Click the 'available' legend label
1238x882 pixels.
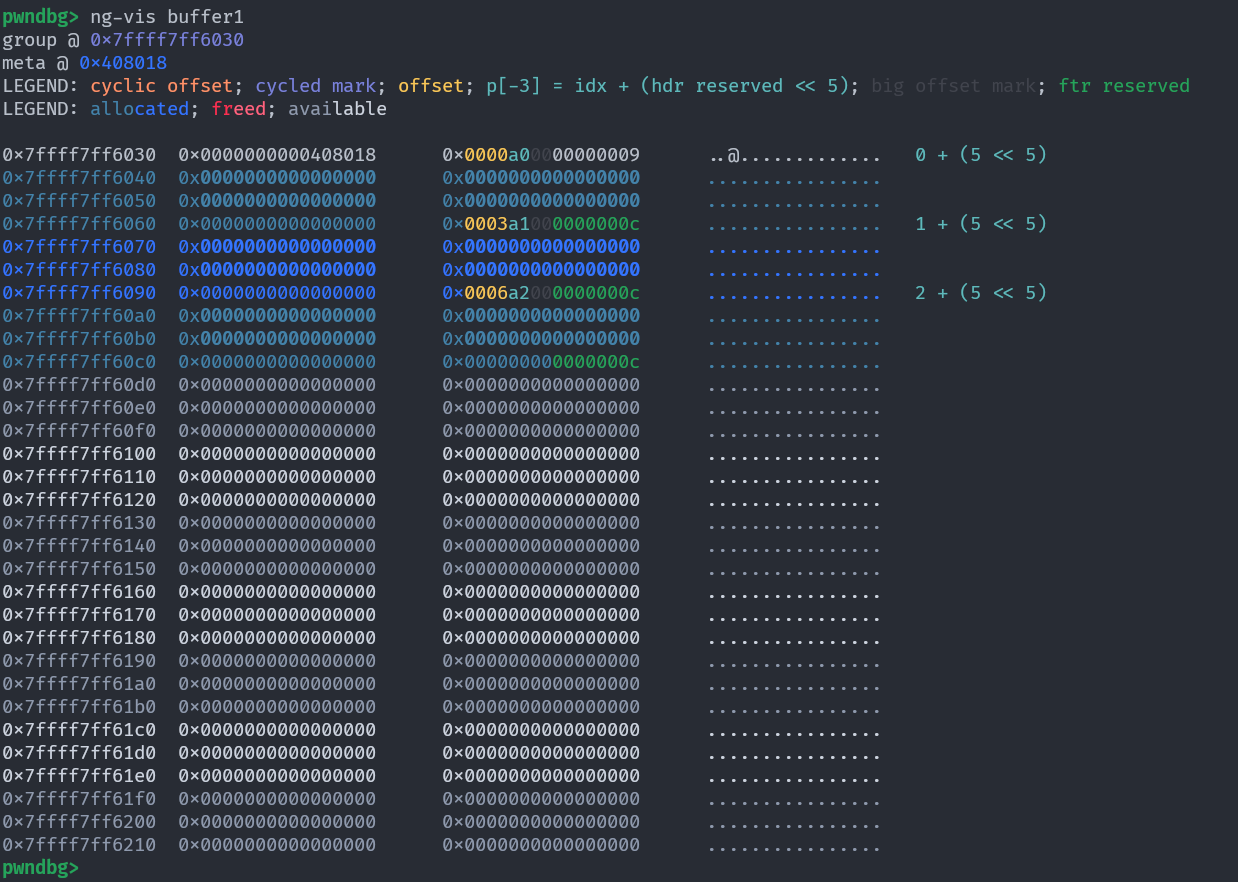click(337, 109)
